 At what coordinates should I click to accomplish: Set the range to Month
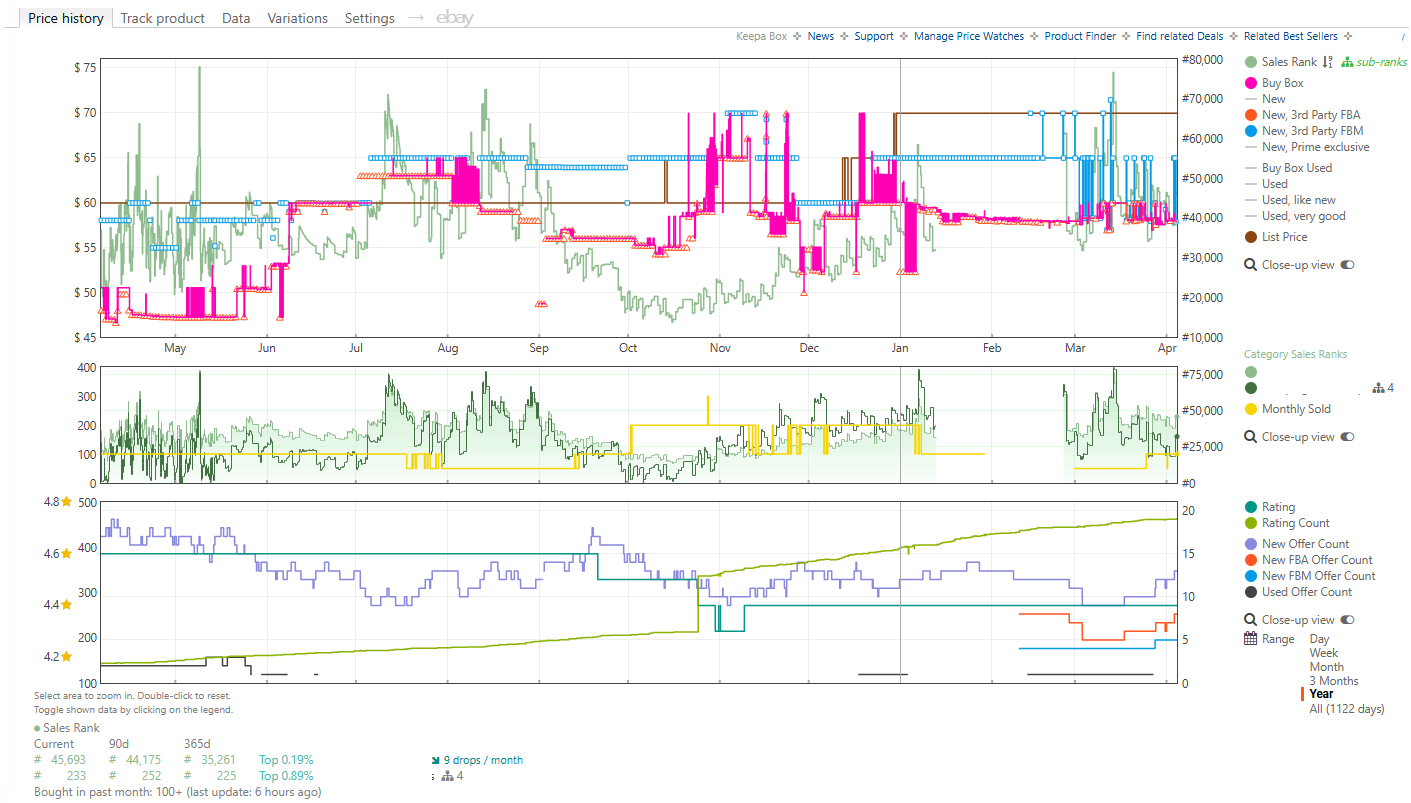(x=1327, y=667)
